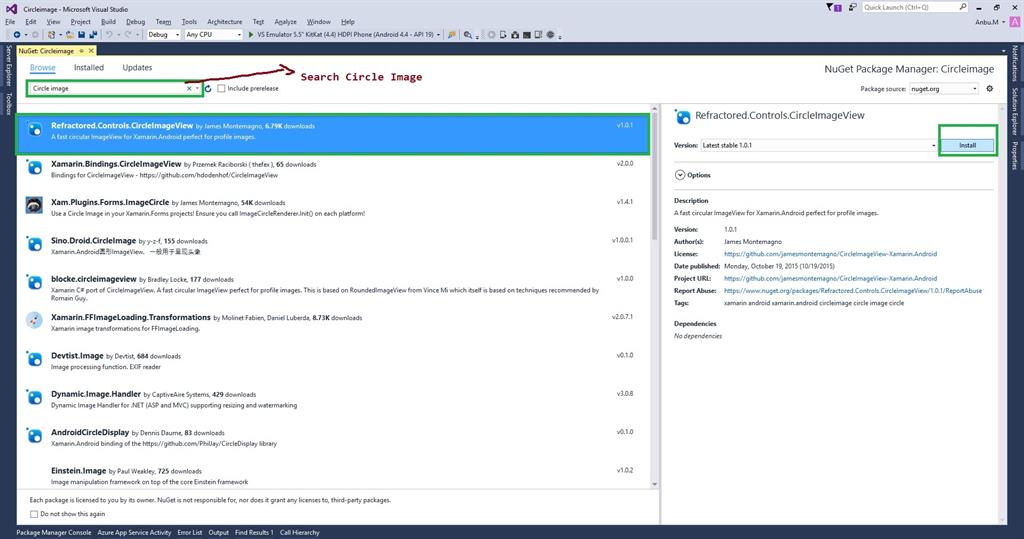Switch to the Installed tab
This screenshot has width=1024, height=539.
[89, 67]
